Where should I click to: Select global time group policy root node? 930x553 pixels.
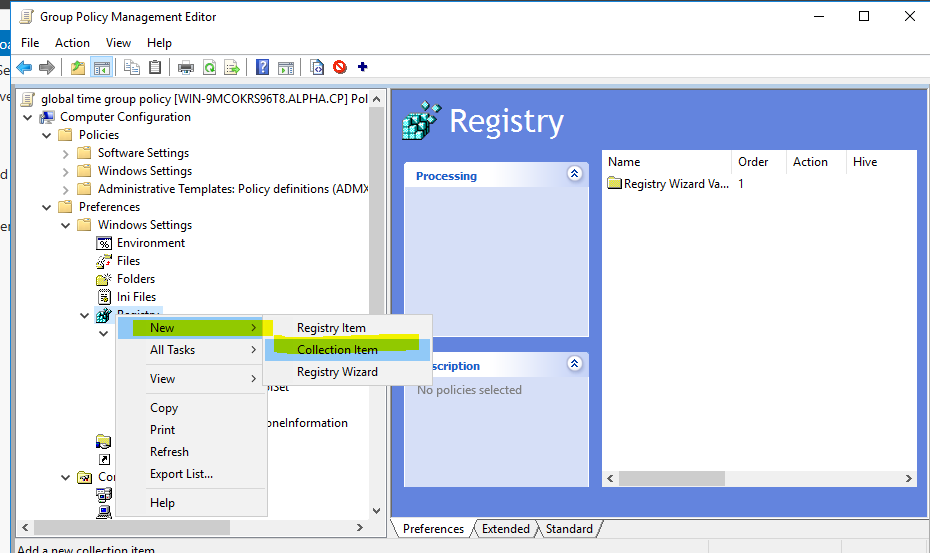[x=204, y=99]
